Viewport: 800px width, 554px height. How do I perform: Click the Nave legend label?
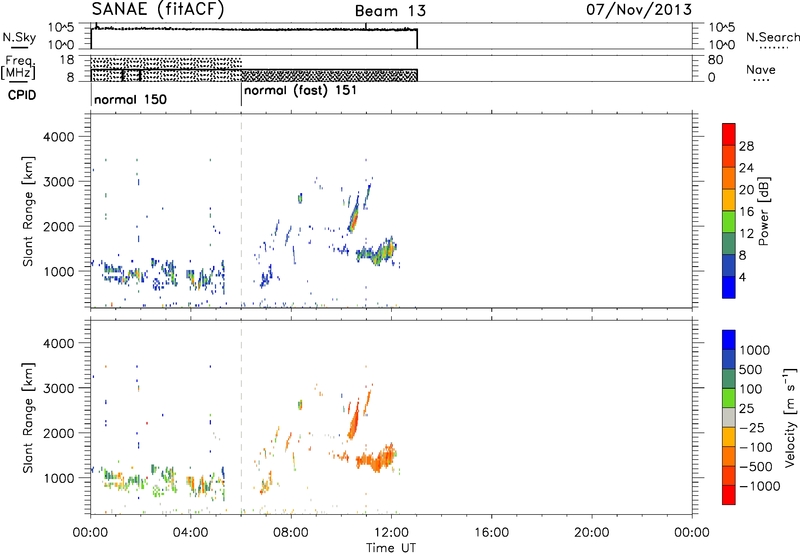(x=761, y=70)
